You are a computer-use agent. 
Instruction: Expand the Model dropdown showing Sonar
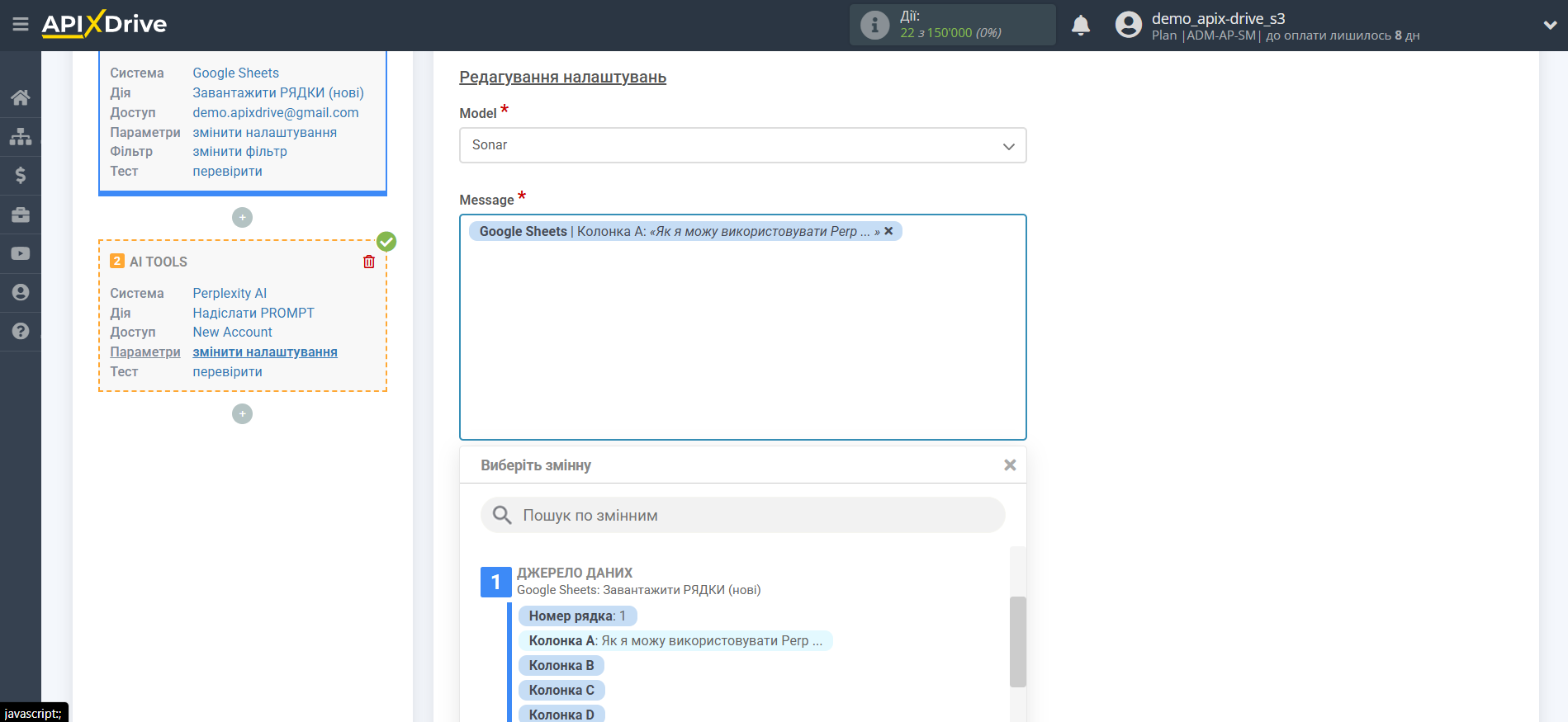(x=742, y=145)
